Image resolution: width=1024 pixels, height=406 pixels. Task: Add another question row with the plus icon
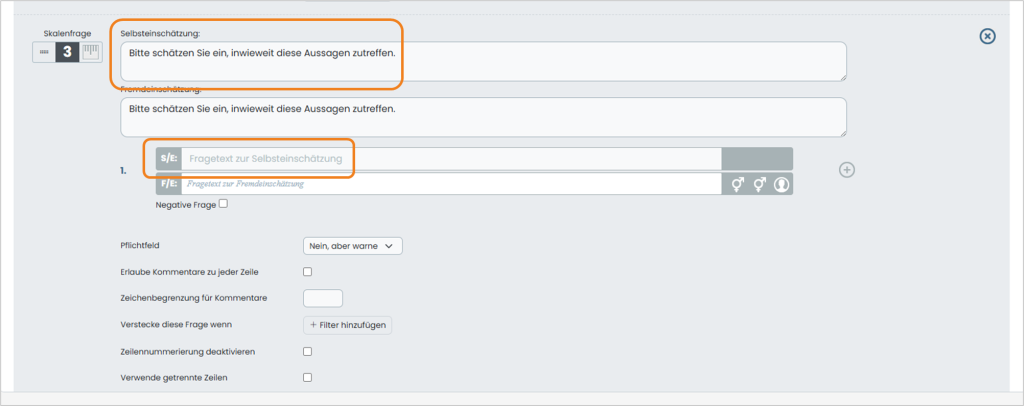click(846, 170)
